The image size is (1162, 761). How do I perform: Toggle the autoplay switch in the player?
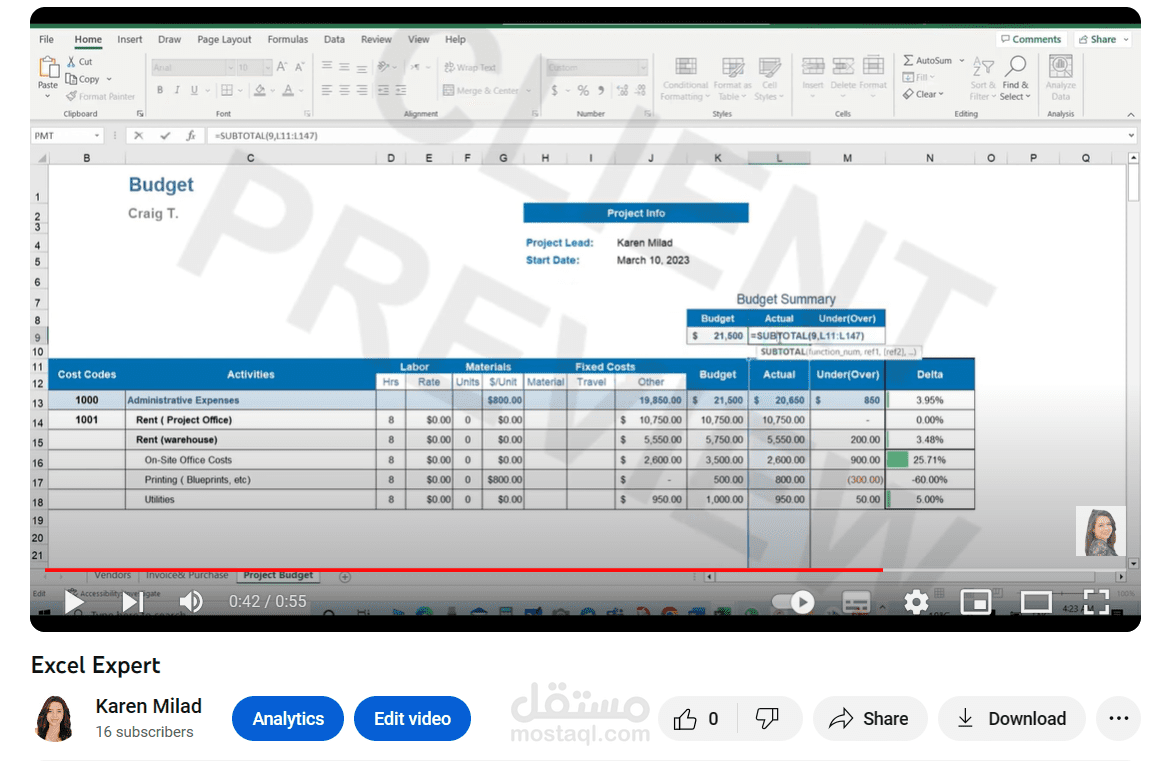click(x=792, y=602)
